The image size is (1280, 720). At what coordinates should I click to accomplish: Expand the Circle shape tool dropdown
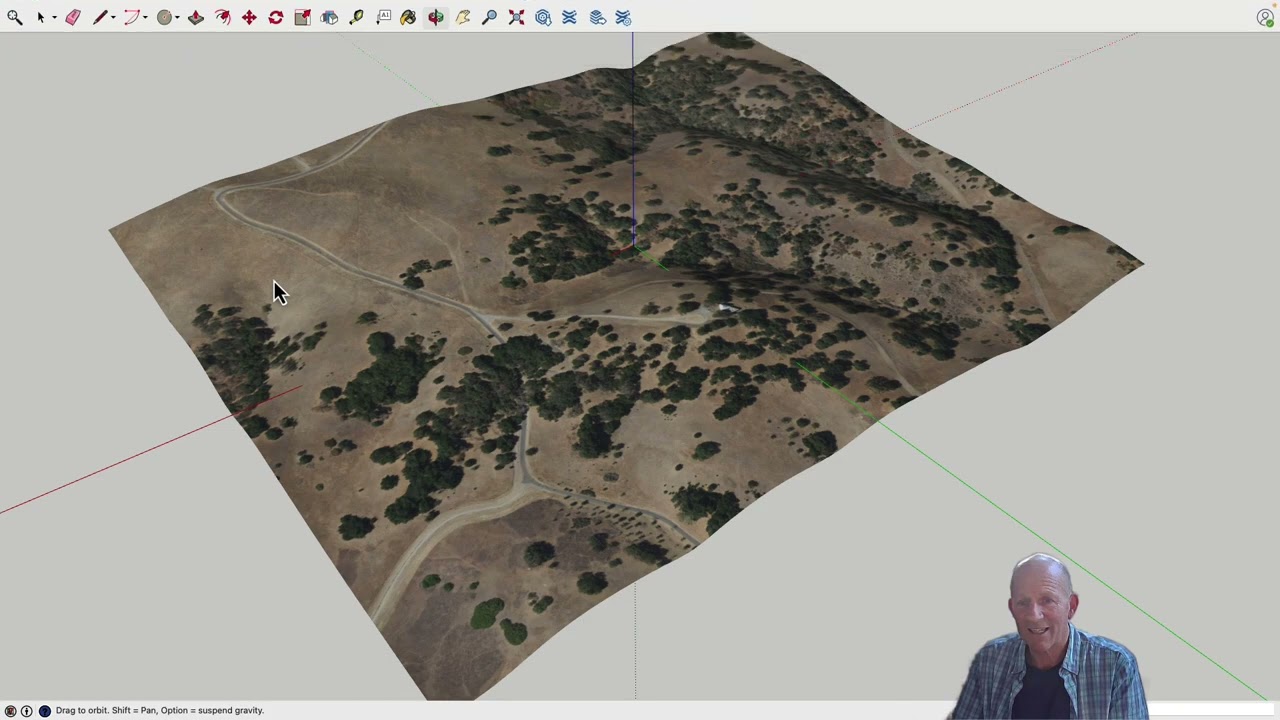pyautogui.click(x=177, y=17)
